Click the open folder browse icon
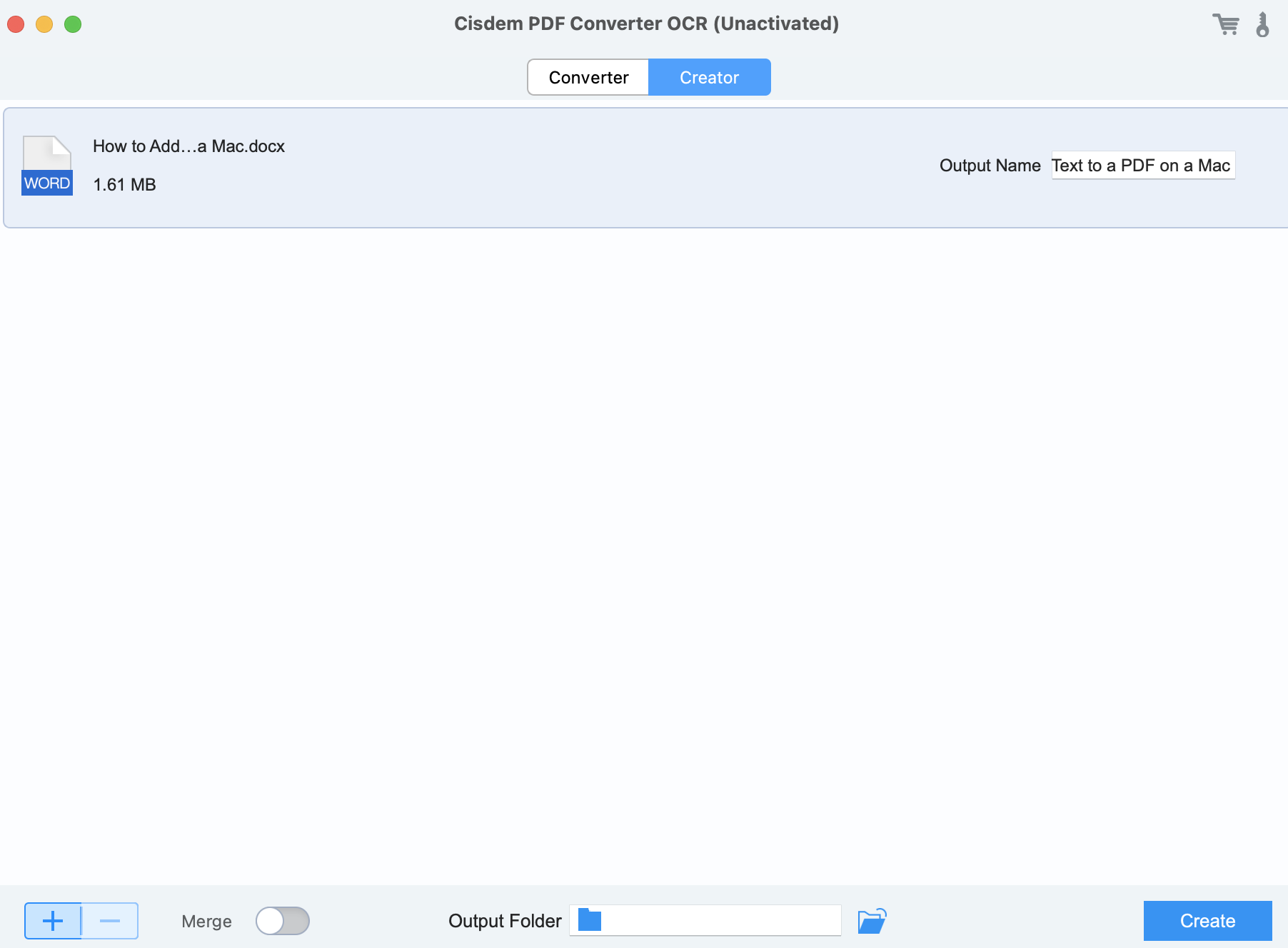The width and height of the screenshot is (1288, 948). tap(874, 921)
